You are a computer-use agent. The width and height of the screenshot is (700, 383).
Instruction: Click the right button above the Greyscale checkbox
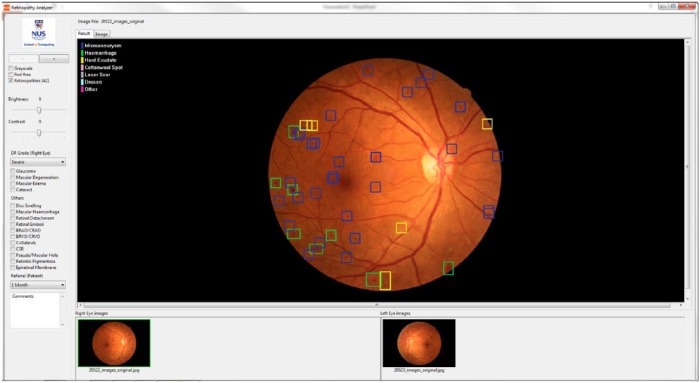pos(54,58)
